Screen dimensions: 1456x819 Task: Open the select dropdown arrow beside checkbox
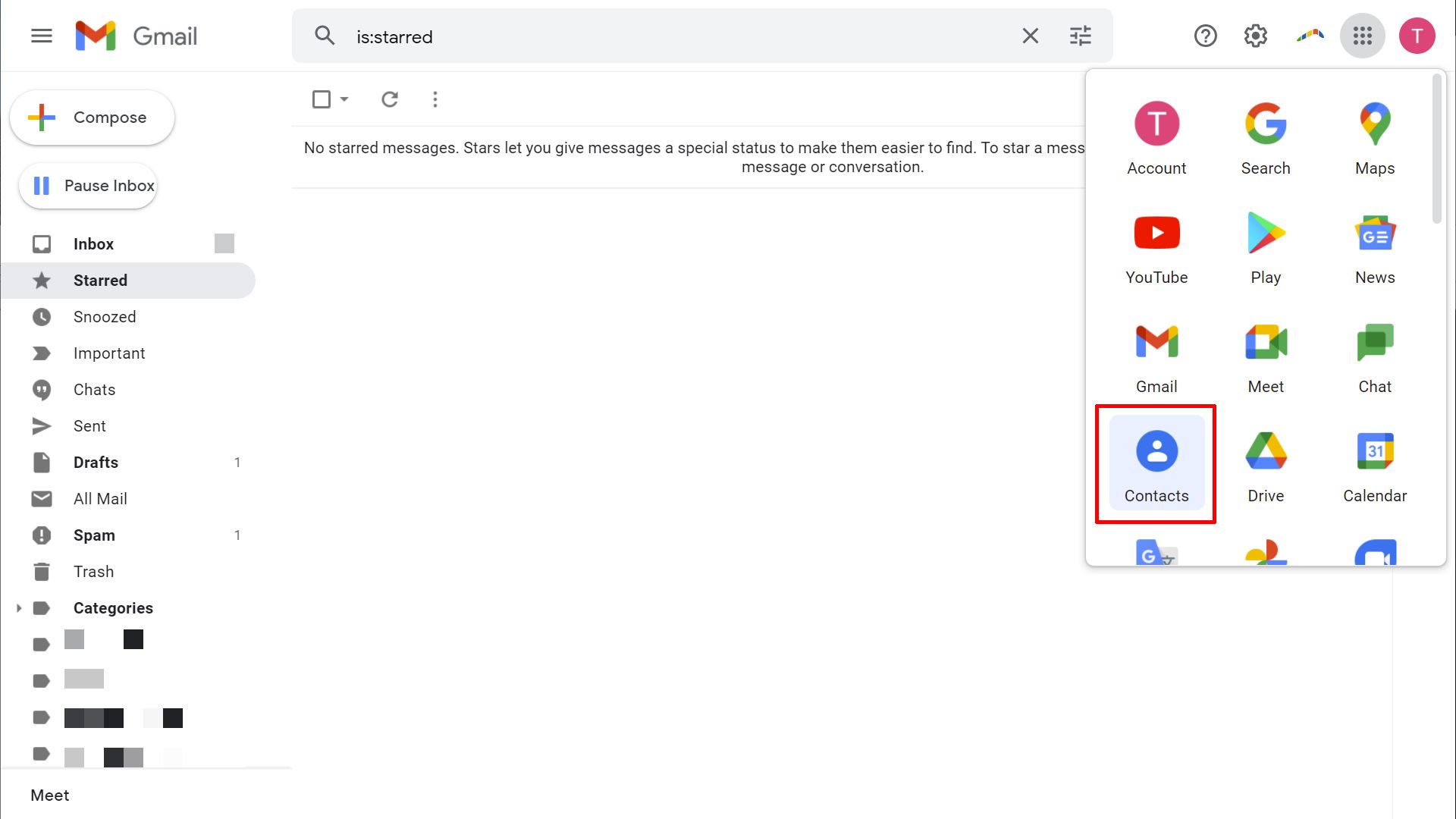[344, 99]
